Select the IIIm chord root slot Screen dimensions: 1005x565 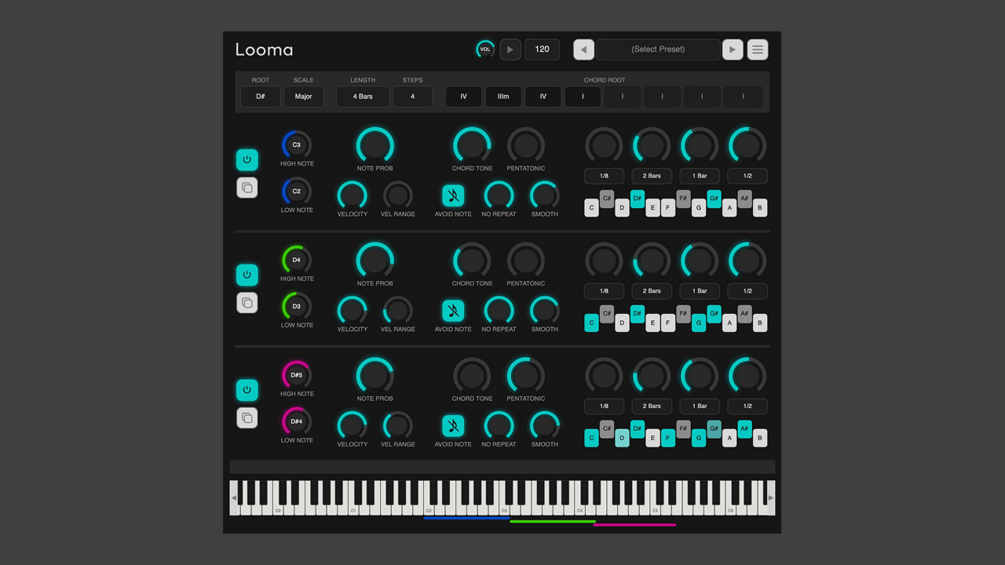(x=503, y=97)
